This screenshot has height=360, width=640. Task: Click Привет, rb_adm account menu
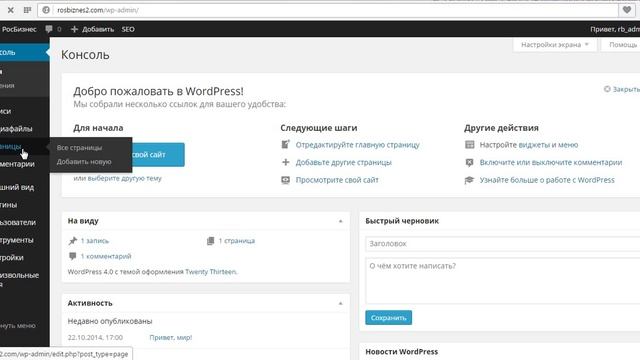[615, 29]
